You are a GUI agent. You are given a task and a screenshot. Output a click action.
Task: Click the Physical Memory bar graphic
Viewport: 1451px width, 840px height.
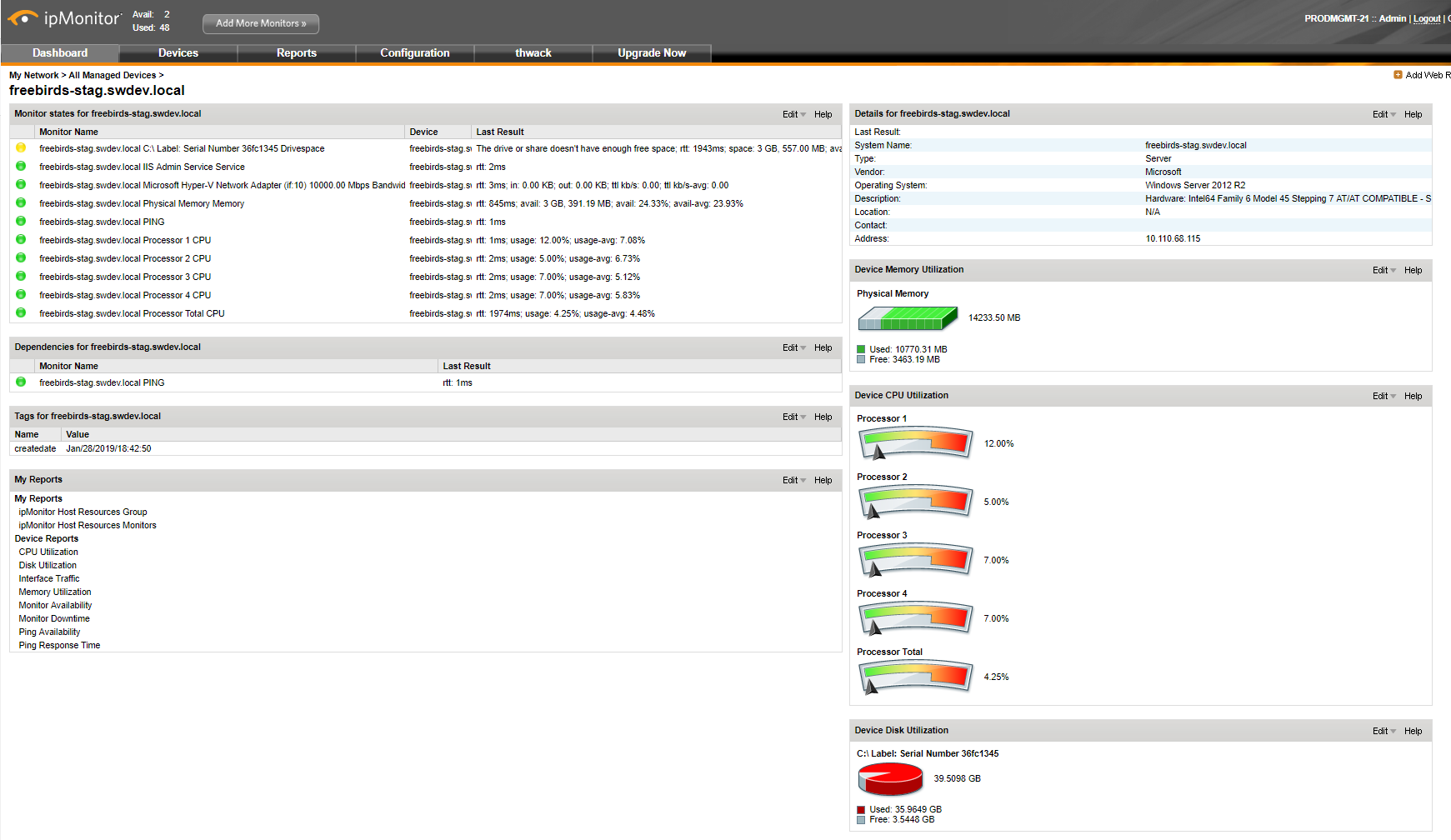click(908, 317)
